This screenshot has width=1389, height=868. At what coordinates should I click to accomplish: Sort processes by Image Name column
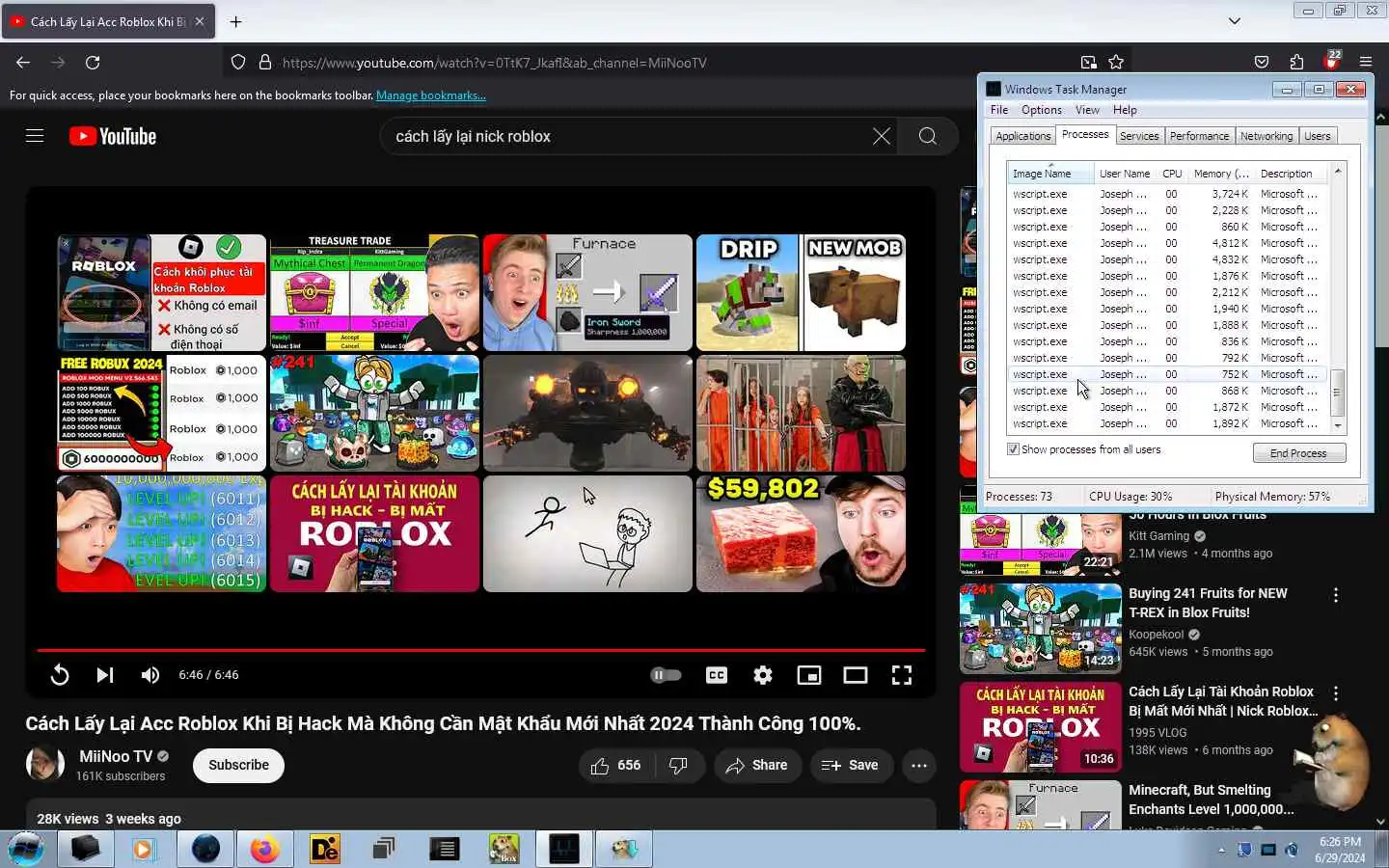click(x=1049, y=174)
